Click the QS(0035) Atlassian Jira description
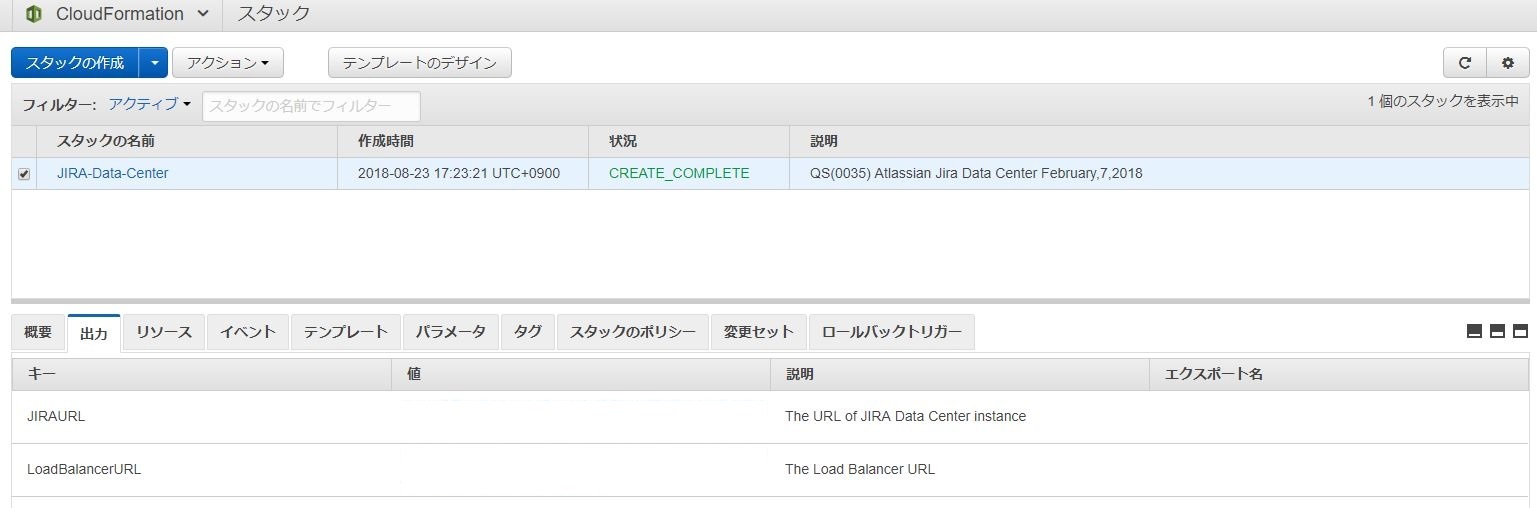The width and height of the screenshot is (1537, 508). tap(976, 173)
